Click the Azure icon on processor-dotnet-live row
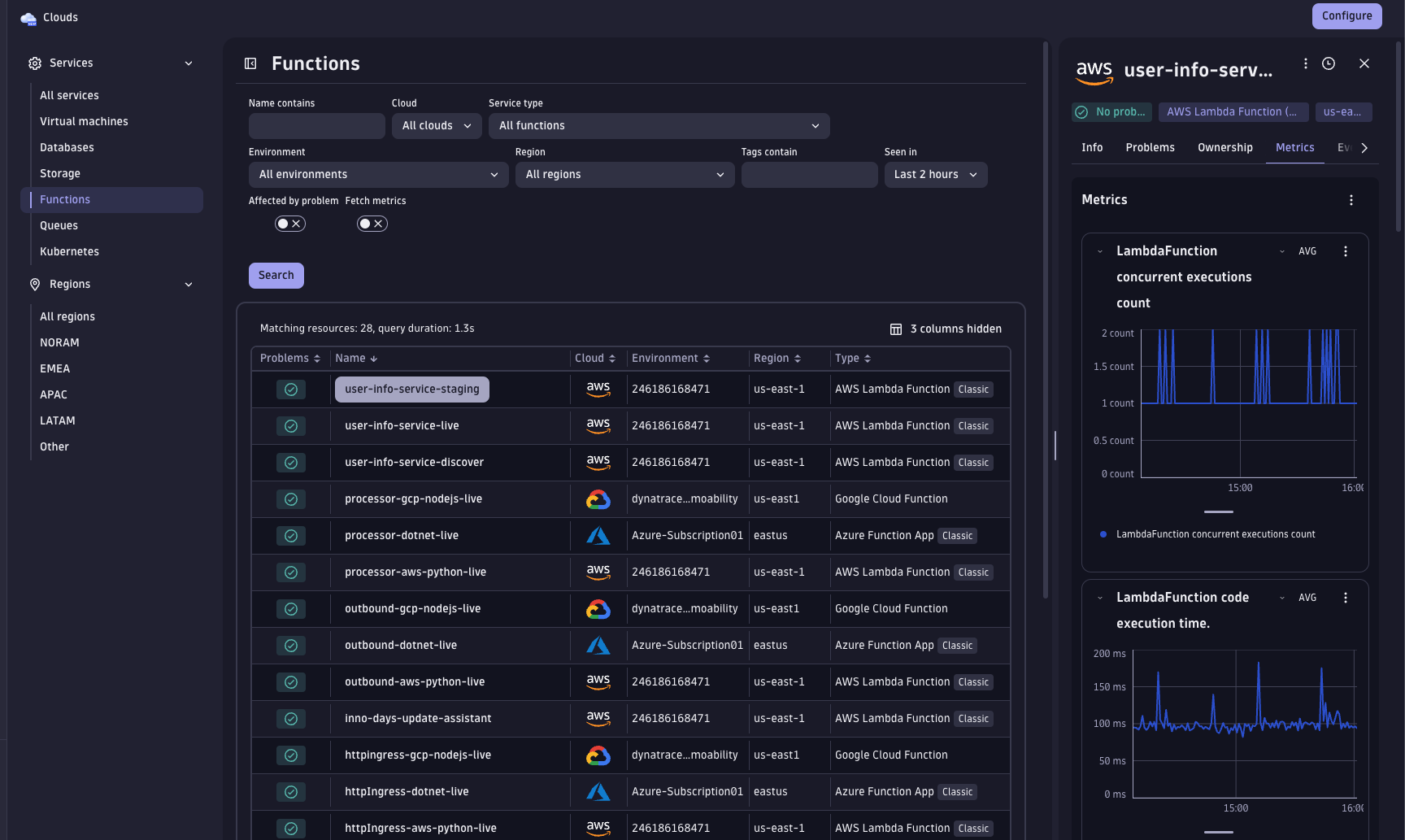1405x840 pixels. point(598,535)
